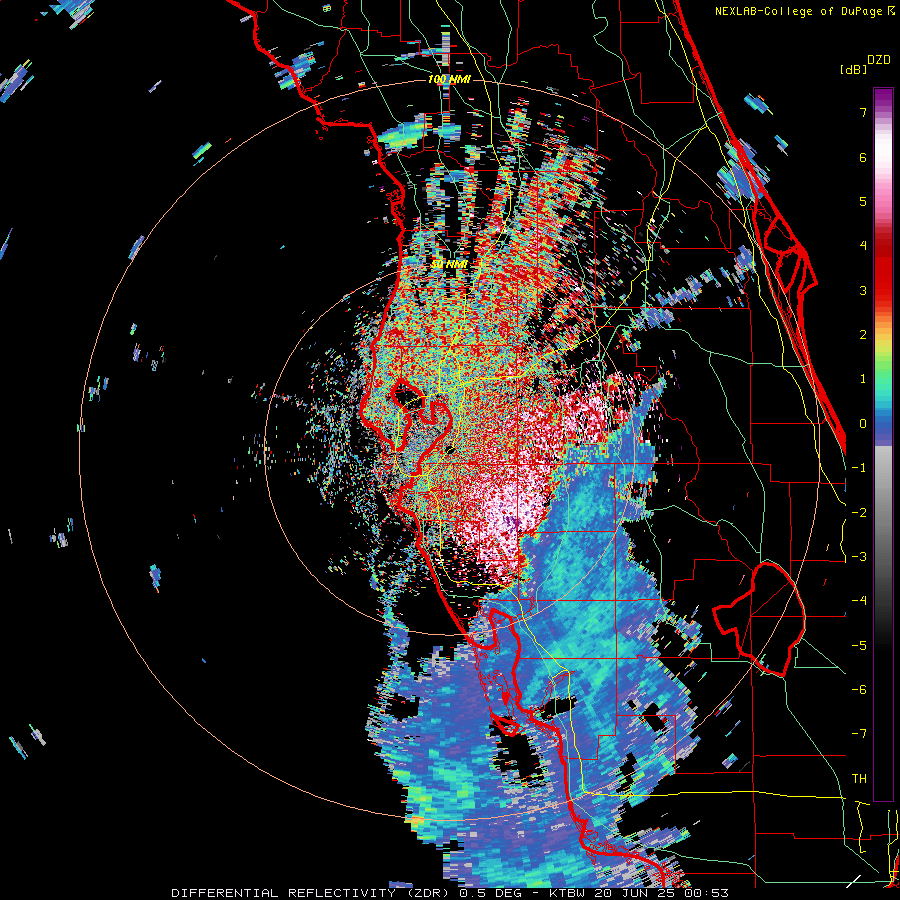Select the -3 dB scale label
900x900 pixels.
click(859, 556)
